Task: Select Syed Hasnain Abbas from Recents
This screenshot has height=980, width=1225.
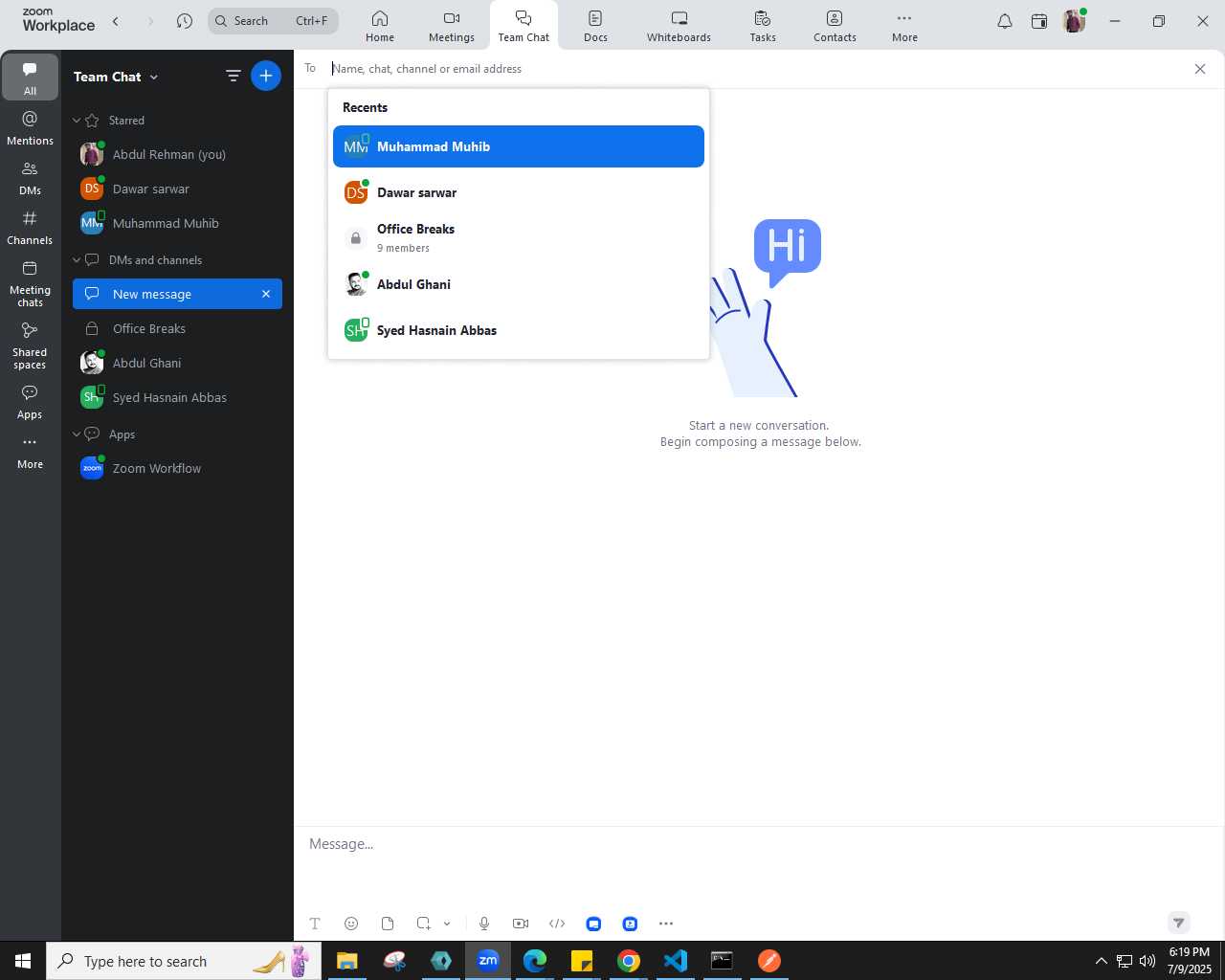Action: pos(519,330)
